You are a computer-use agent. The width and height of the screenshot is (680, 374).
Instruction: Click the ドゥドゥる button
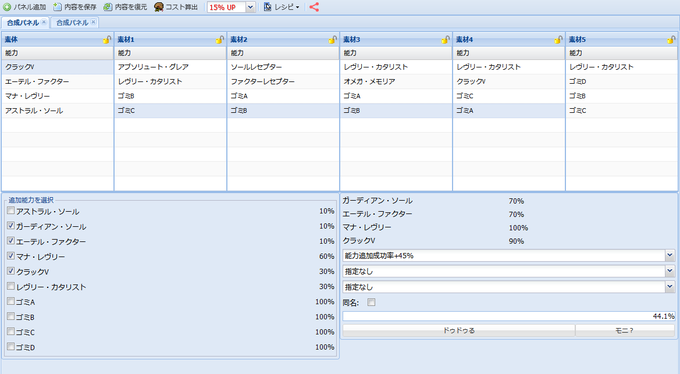(459, 331)
